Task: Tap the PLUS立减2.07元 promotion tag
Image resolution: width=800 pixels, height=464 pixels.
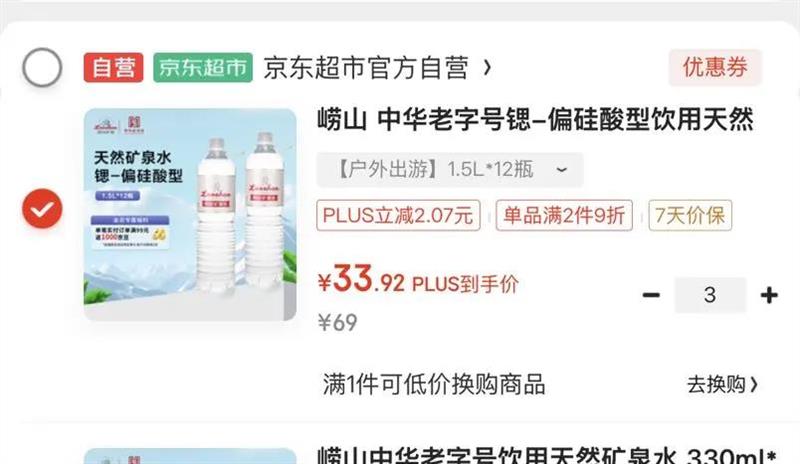Action: (398, 215)
